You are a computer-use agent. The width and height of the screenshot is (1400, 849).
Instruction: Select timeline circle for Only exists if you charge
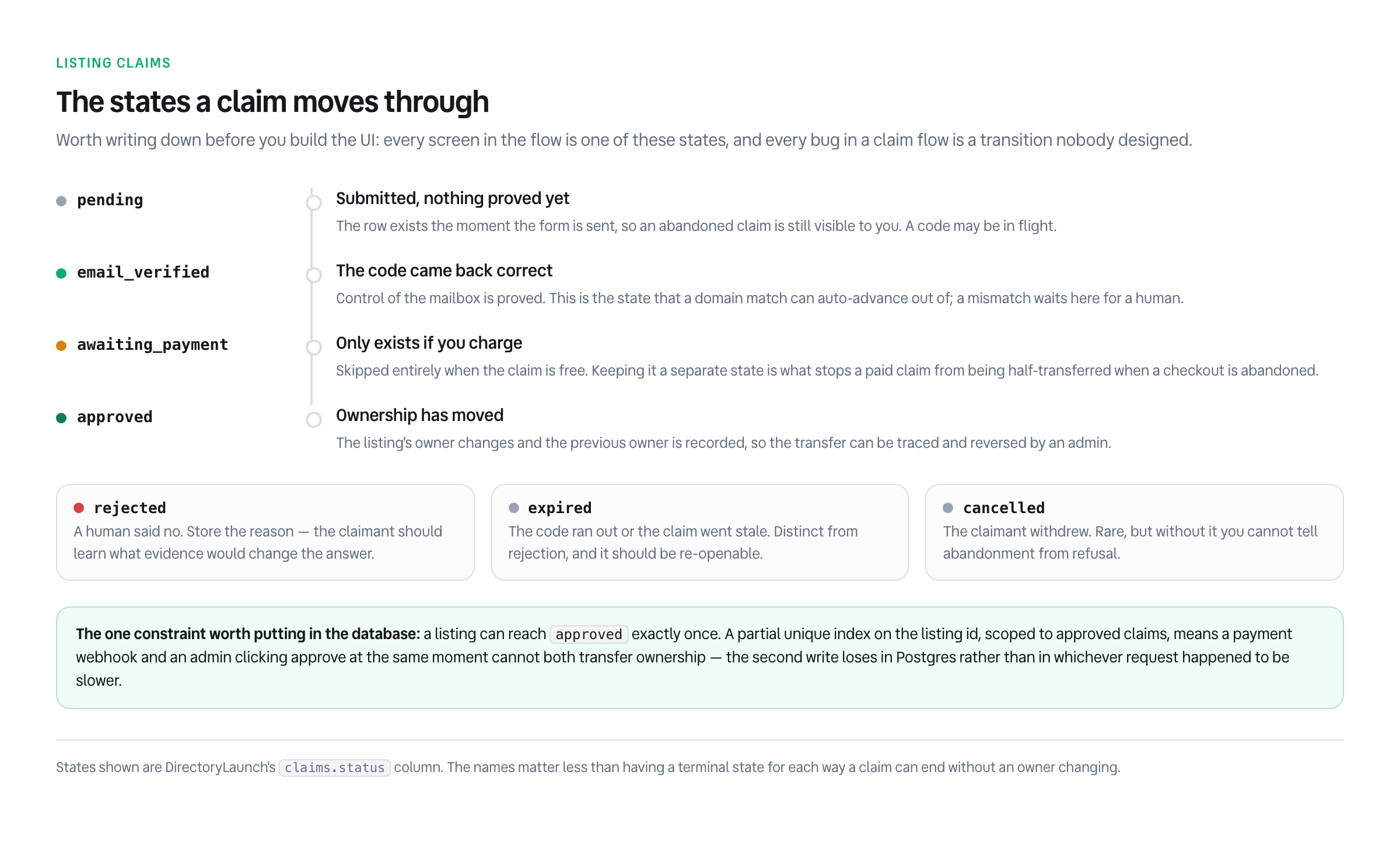coord(314,347)
